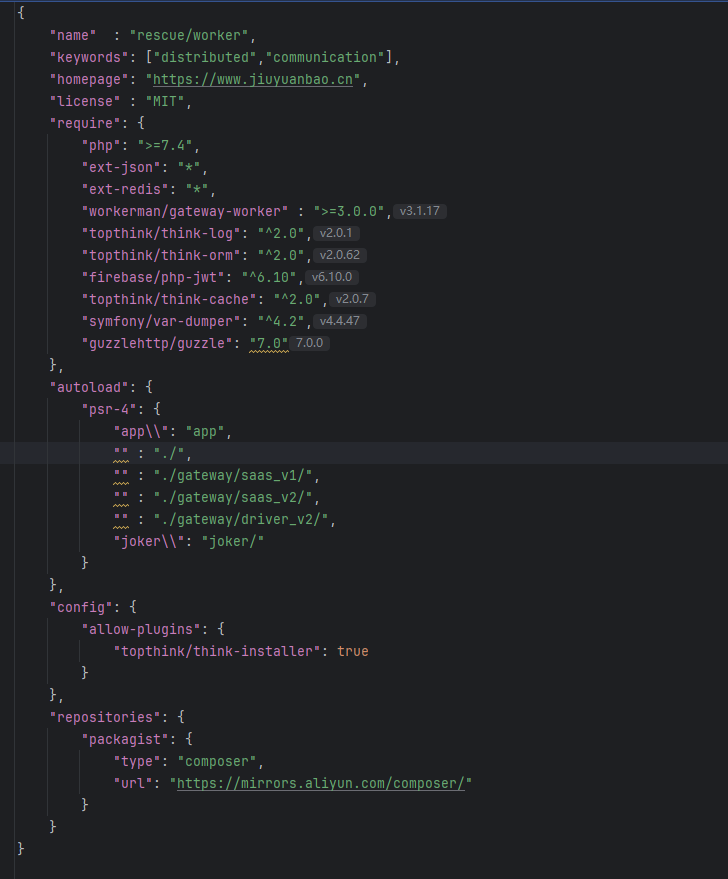
Task: Click the "communication" keyword string
Action: (324, 57)
